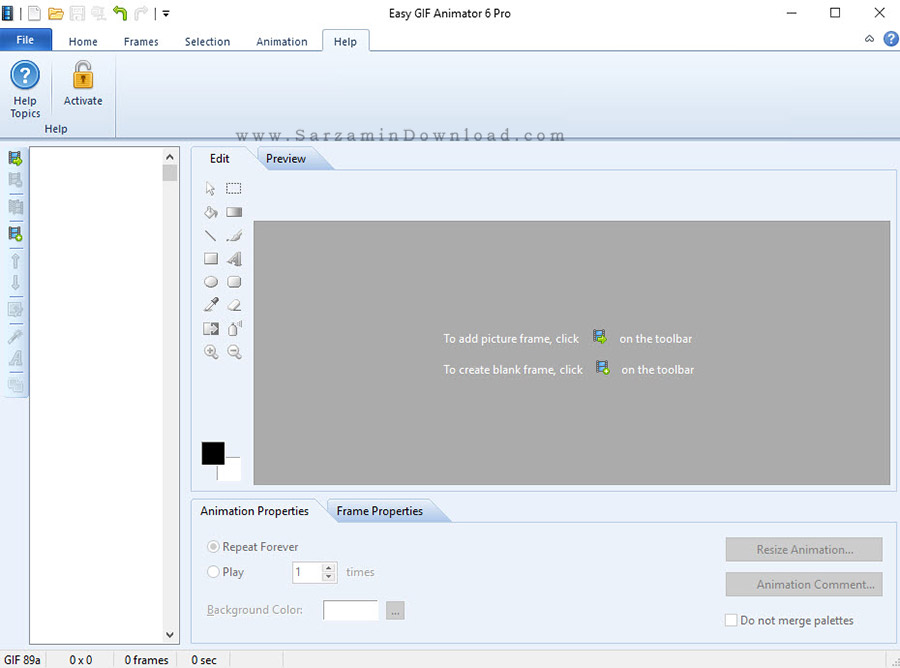The width and height of the screenshot is (900, 668).
Task: Select the Animation Properties tab
Action: [254, 511]
